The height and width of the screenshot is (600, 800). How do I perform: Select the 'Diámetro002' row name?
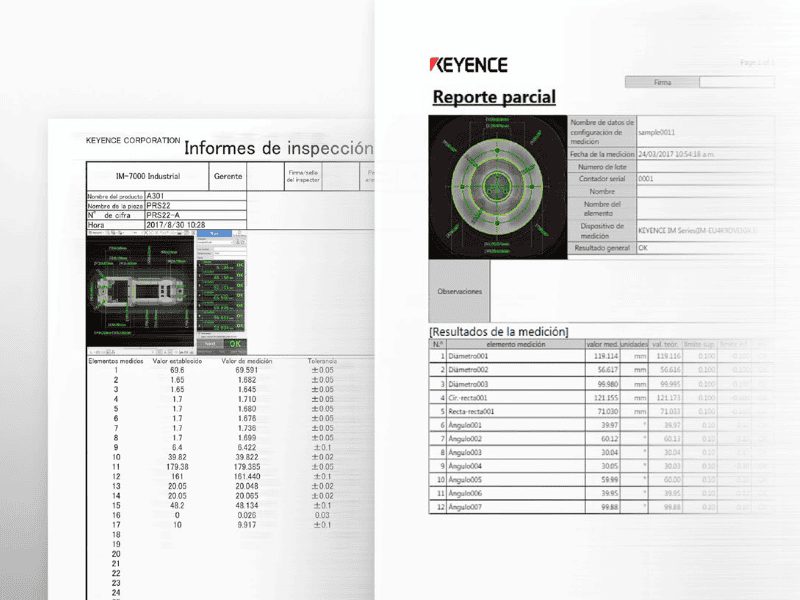click(x=468, y=370)
